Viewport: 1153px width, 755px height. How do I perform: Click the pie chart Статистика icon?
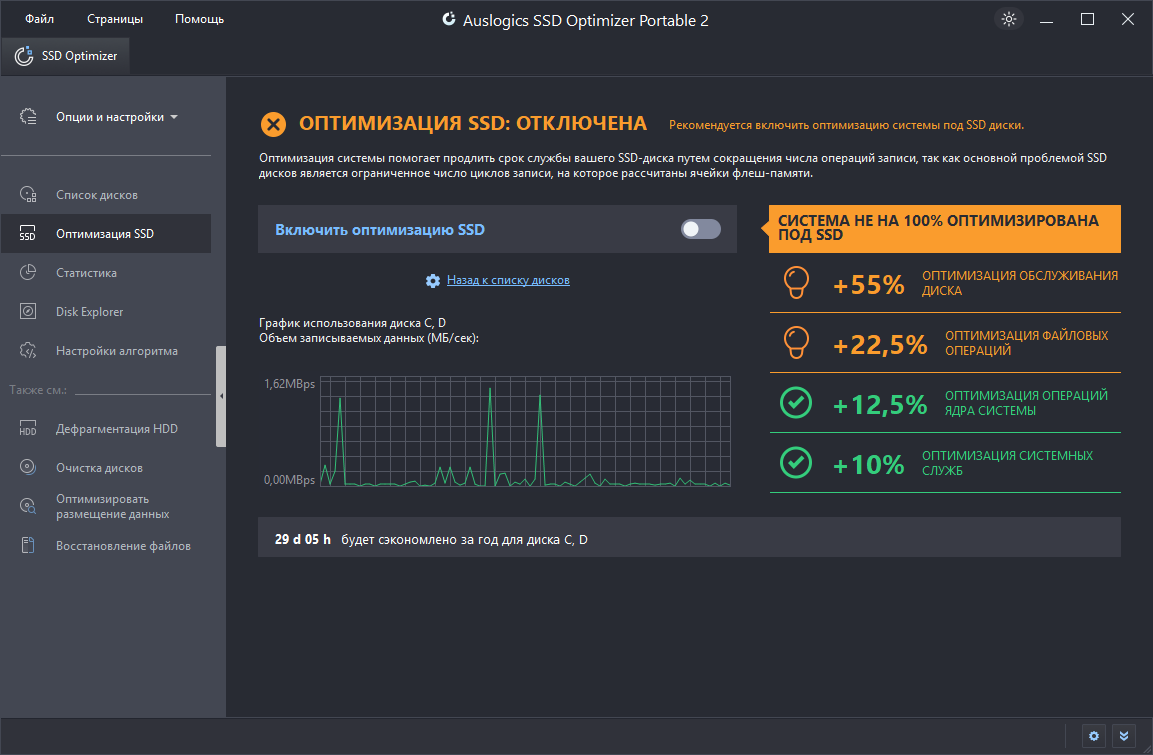click(x=28, y=273)
